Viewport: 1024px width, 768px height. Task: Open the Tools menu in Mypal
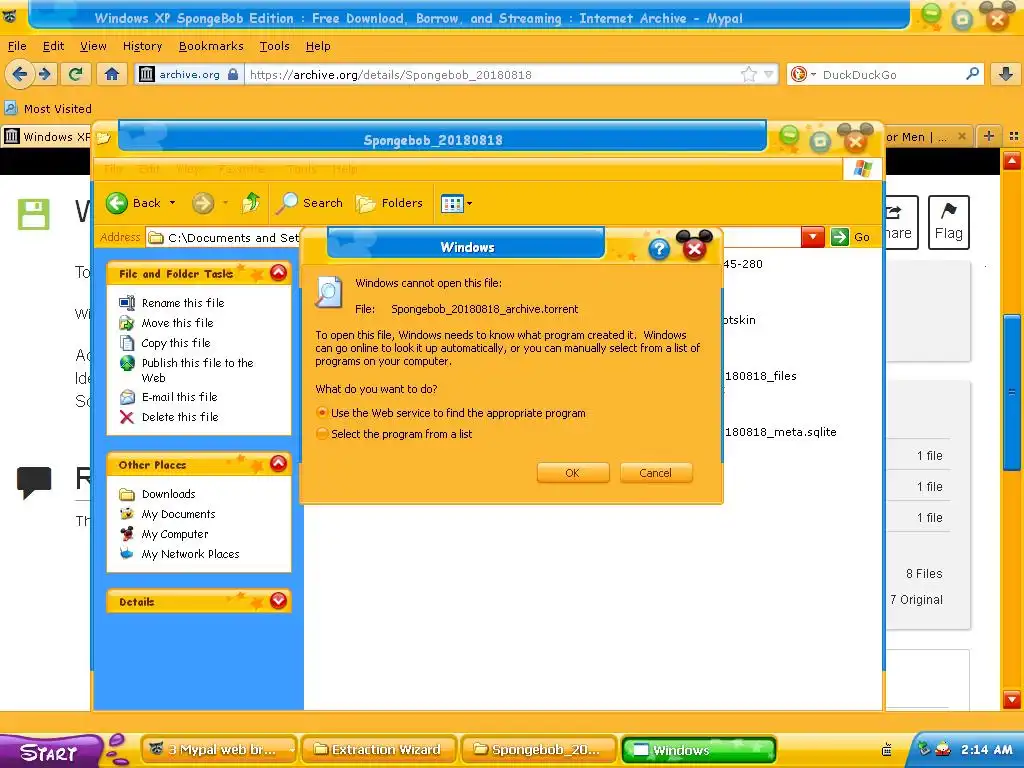click(274, 46)
